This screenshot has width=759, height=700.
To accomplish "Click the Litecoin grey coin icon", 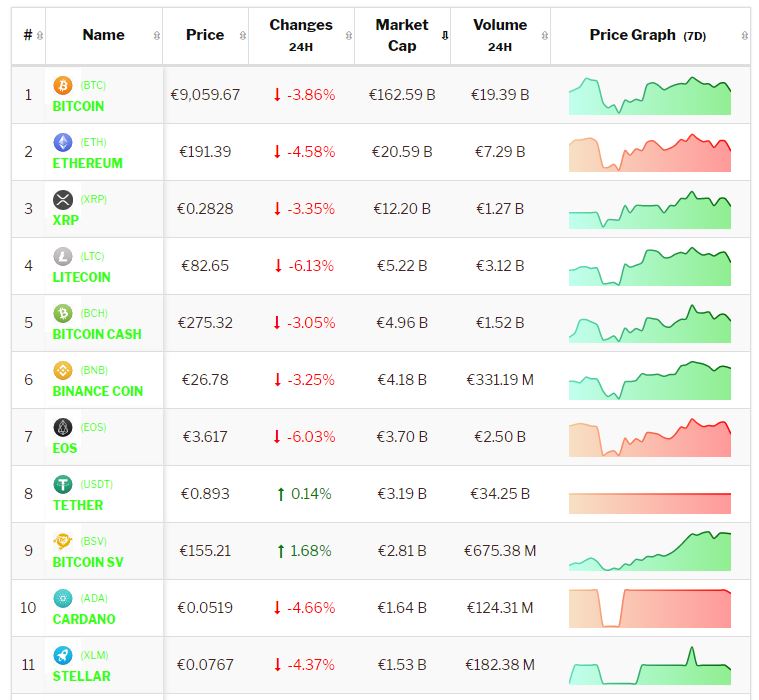I will (x=63, y=257).
